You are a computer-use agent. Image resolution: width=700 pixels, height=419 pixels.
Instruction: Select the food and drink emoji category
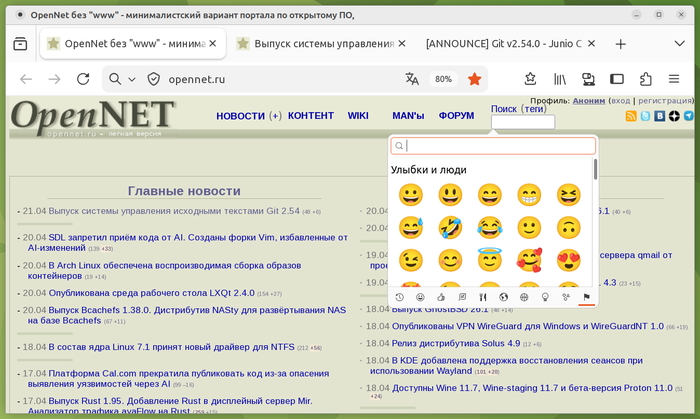(482, 297)
